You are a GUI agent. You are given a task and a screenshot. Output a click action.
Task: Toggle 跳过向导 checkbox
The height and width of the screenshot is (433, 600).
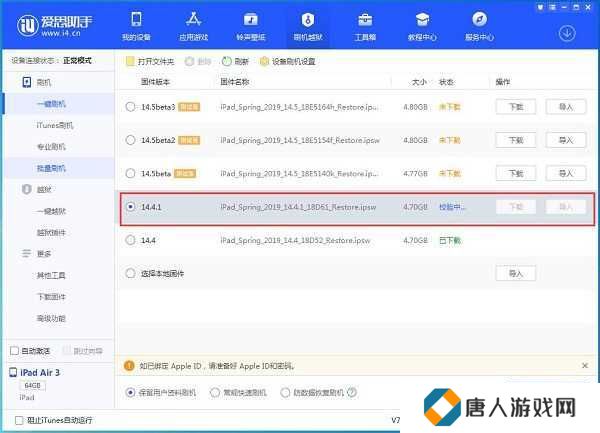(x=67, y=351)
